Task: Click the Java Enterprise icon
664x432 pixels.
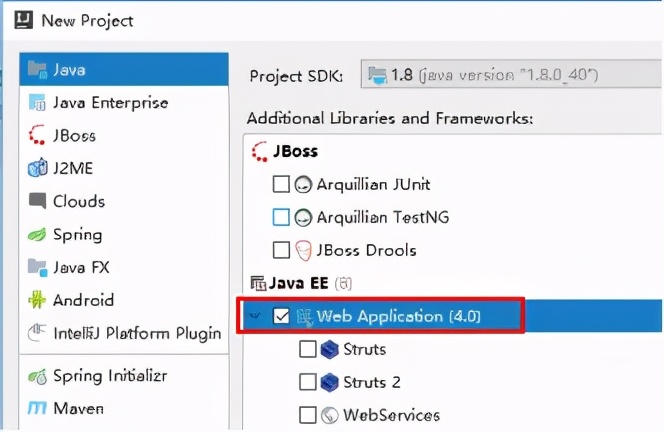Action: click(38, 103)
